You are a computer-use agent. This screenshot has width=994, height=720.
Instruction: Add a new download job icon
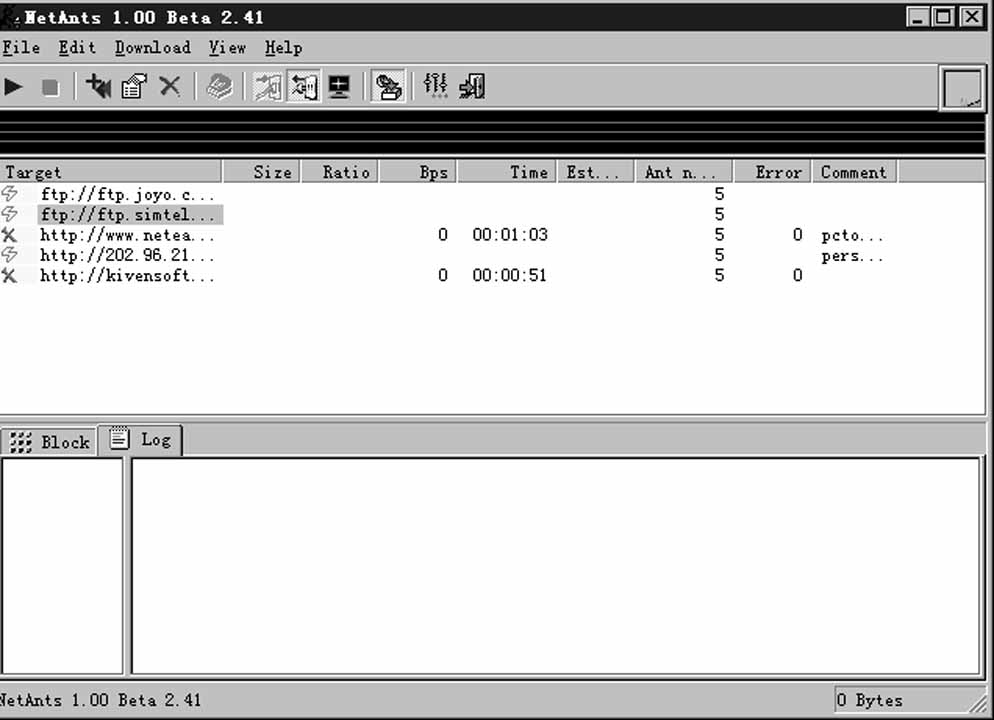tap(98, 87)
